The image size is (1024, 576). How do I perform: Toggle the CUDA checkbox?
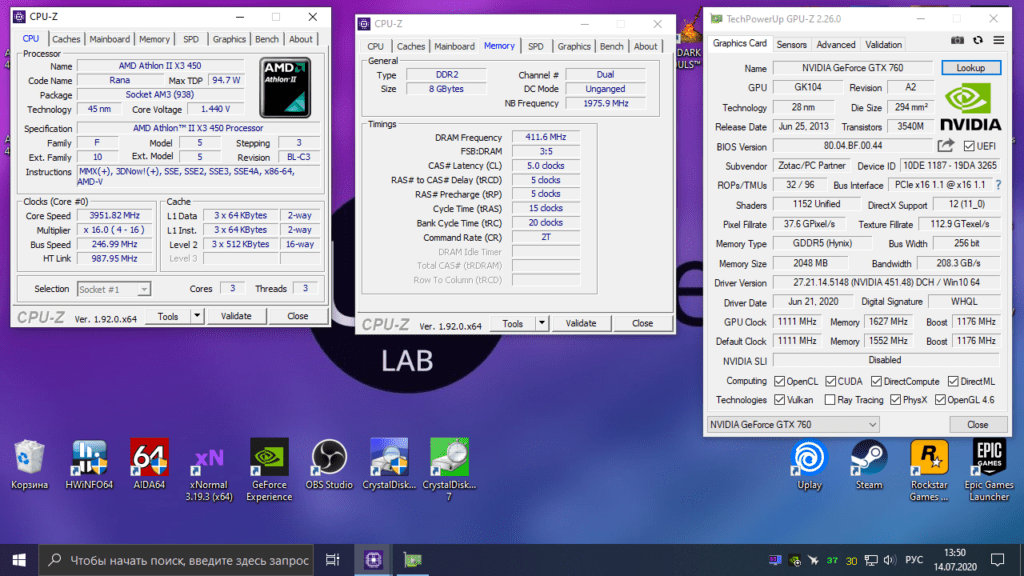click(x=831, y=381)
